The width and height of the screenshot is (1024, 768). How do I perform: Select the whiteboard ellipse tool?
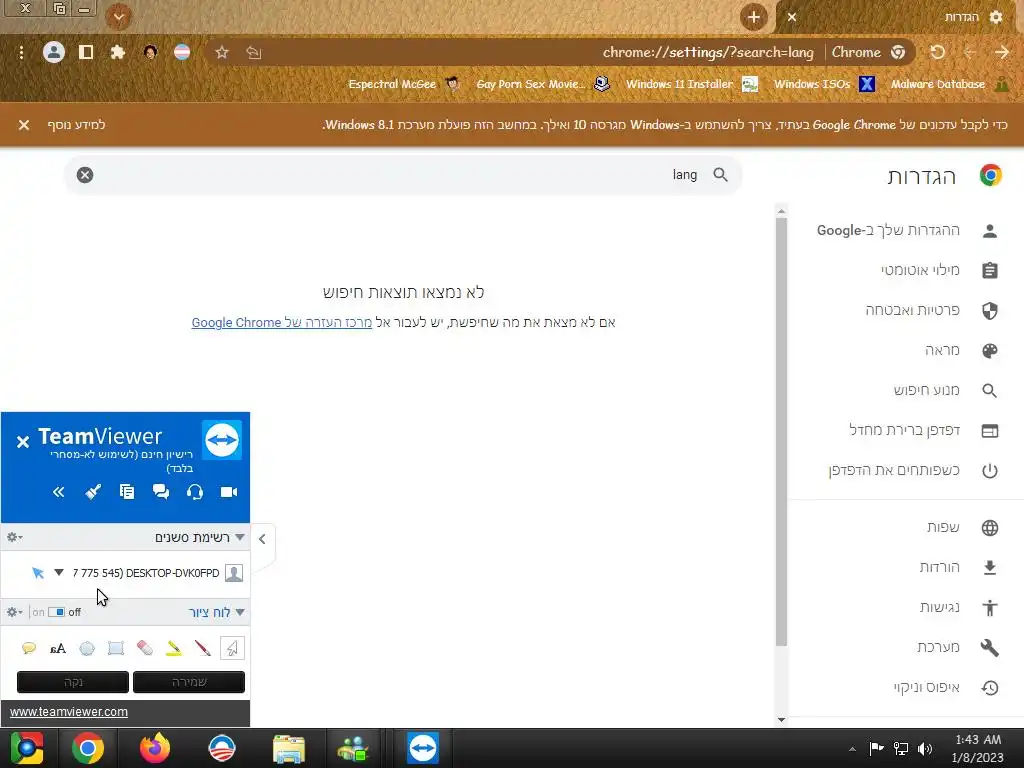(87, 648)
